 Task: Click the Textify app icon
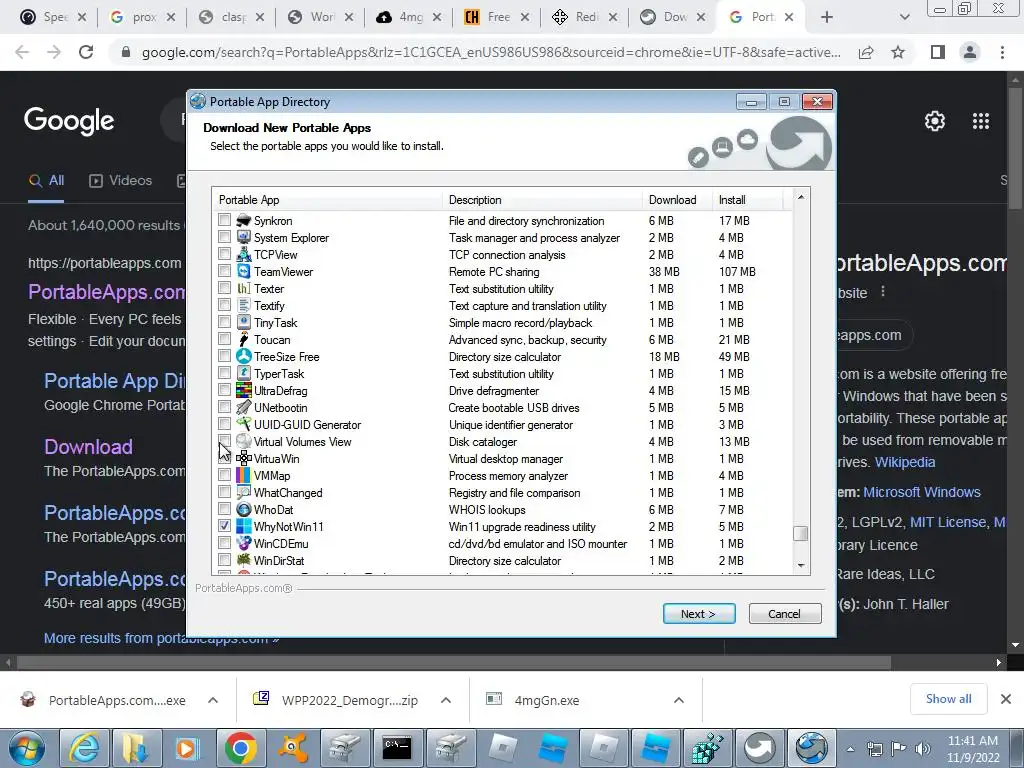pos(244,306)
